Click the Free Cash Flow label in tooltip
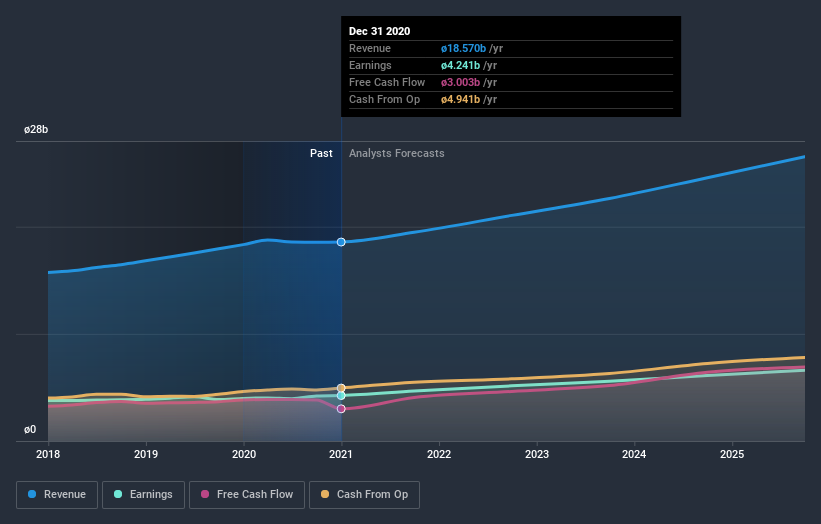The height and width of the screenshot is (524, 821). point(387,83)
